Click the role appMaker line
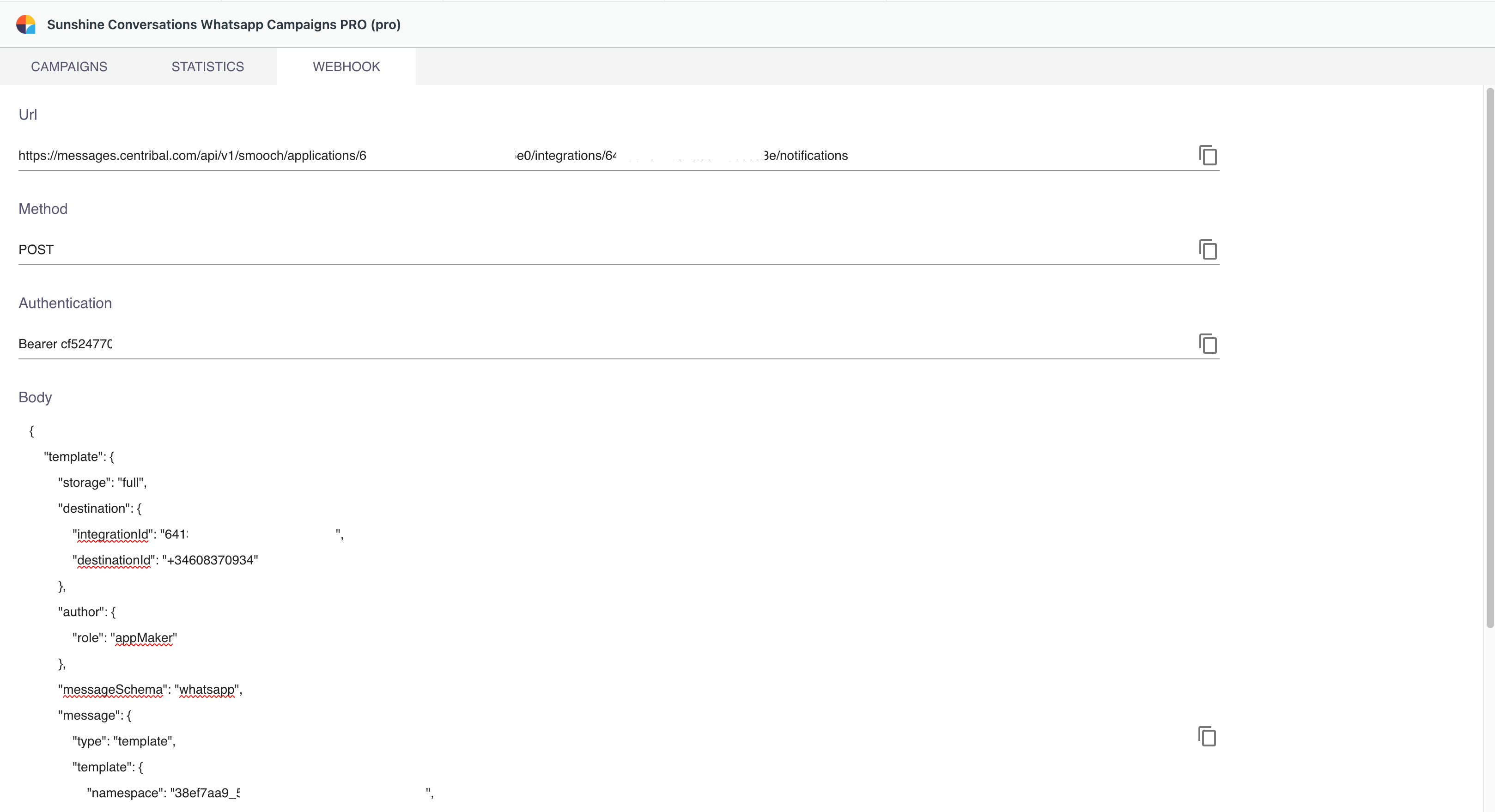The image size is (1495, 812). coord(124,638)
